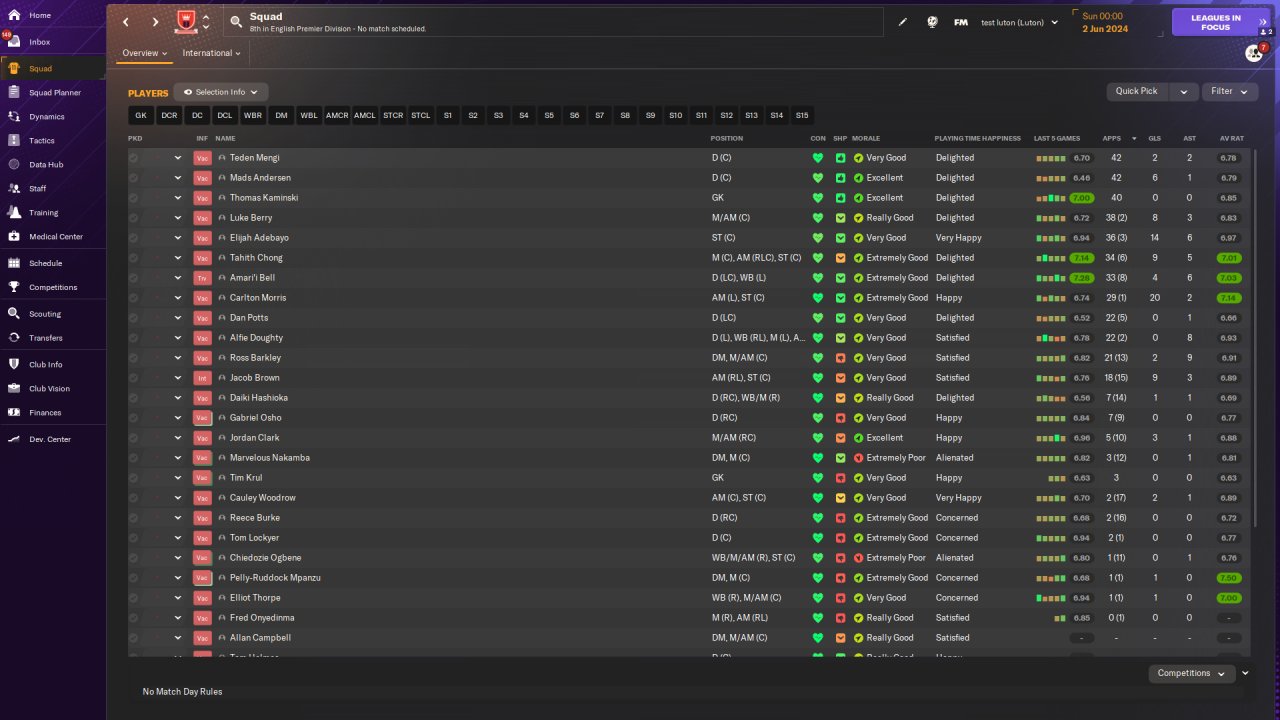Toggle the pick circle for Mads Andersen
1280x720 pixels.
[x=134, y=178]
